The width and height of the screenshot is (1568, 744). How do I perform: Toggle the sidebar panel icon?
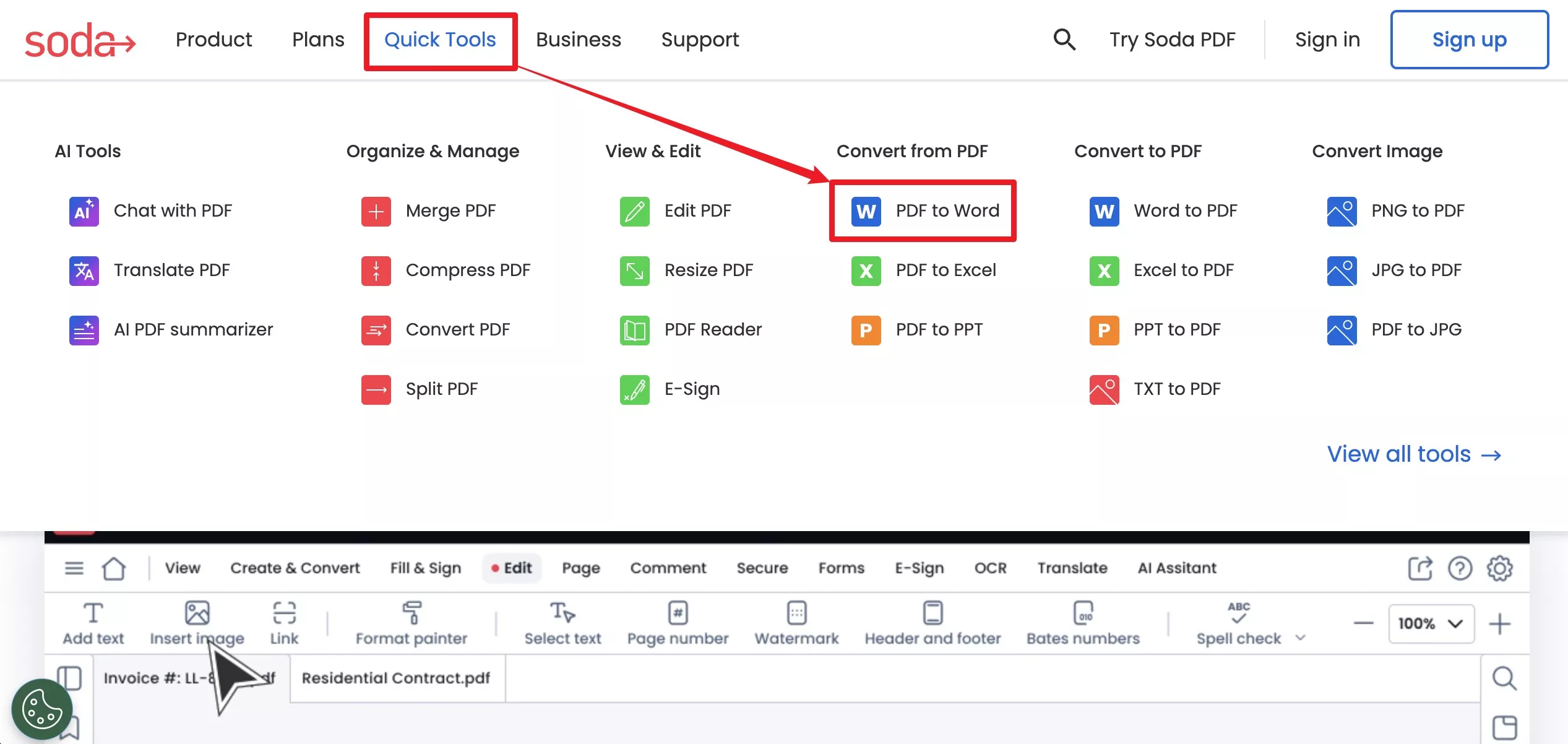(70, 678)
